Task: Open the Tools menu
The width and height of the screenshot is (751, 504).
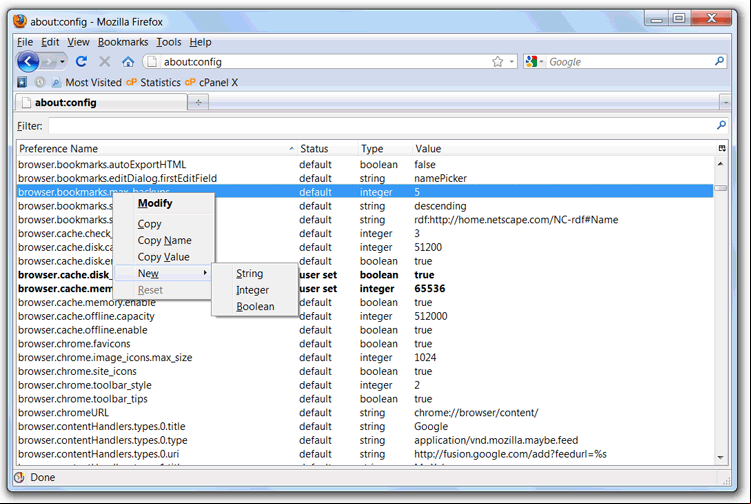Action: (169, 42)
